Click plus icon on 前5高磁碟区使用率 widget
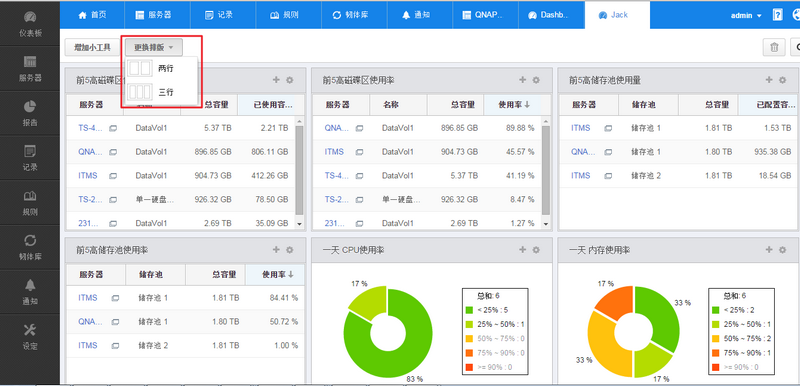This screenshot has height=386, width=800. coord(522,80)
